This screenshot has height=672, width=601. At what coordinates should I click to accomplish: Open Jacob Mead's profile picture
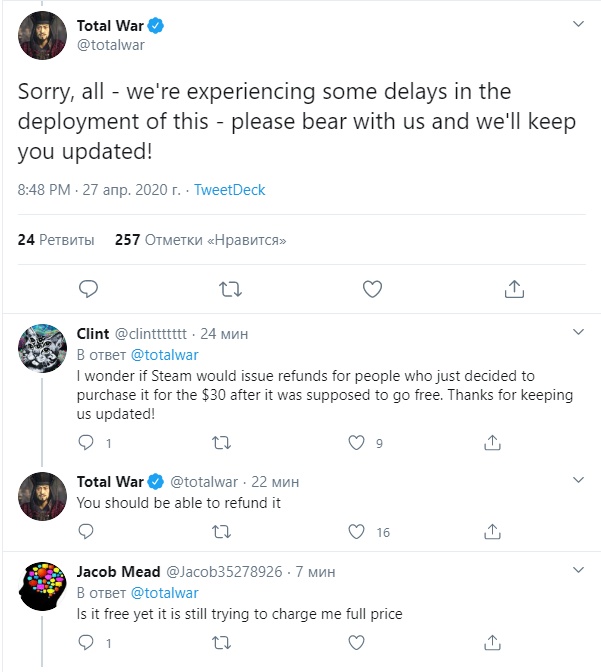[x=43, y=587]
